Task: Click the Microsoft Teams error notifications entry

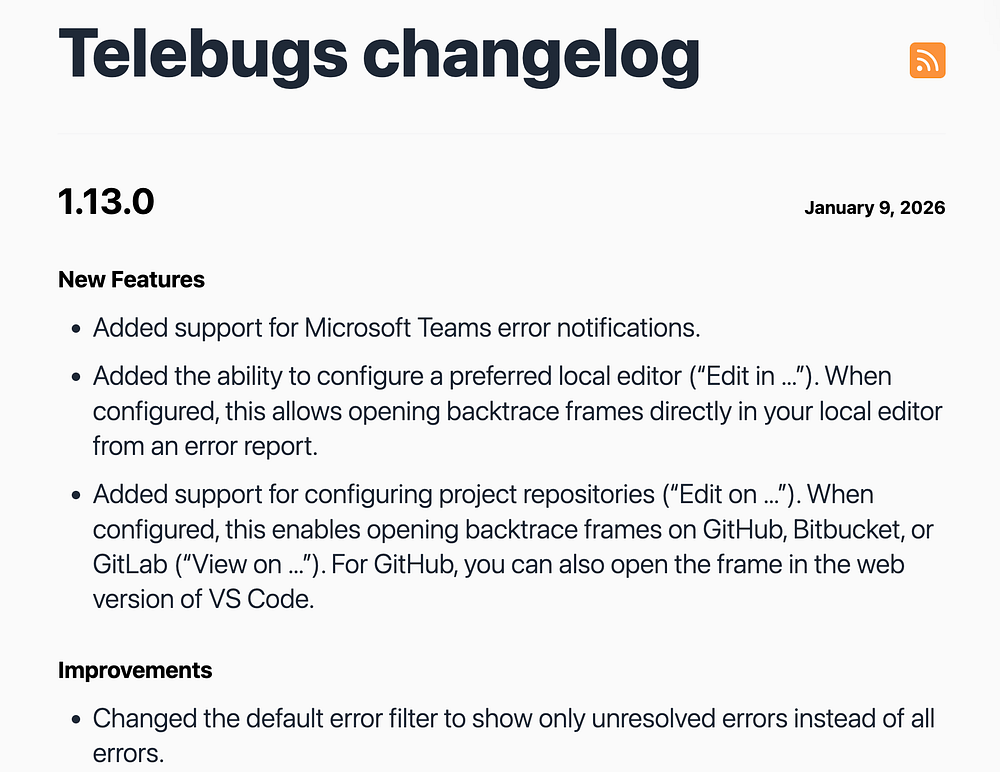Action: point(396,327)
